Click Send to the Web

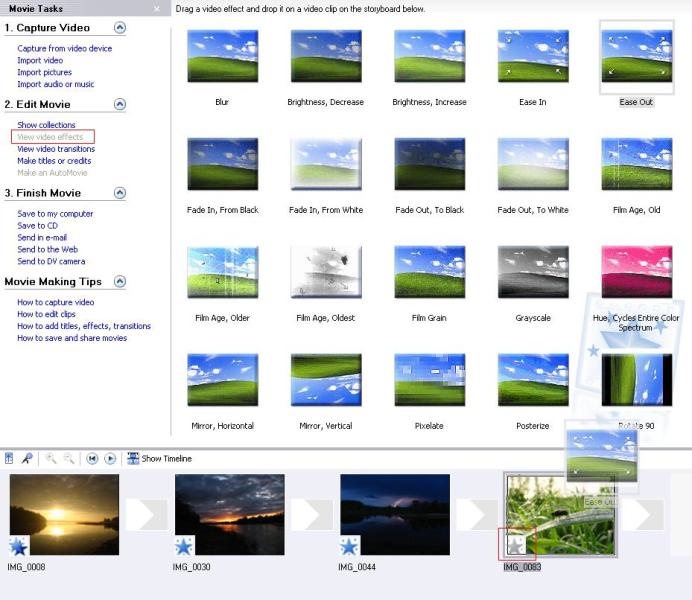tap(48, 250)
